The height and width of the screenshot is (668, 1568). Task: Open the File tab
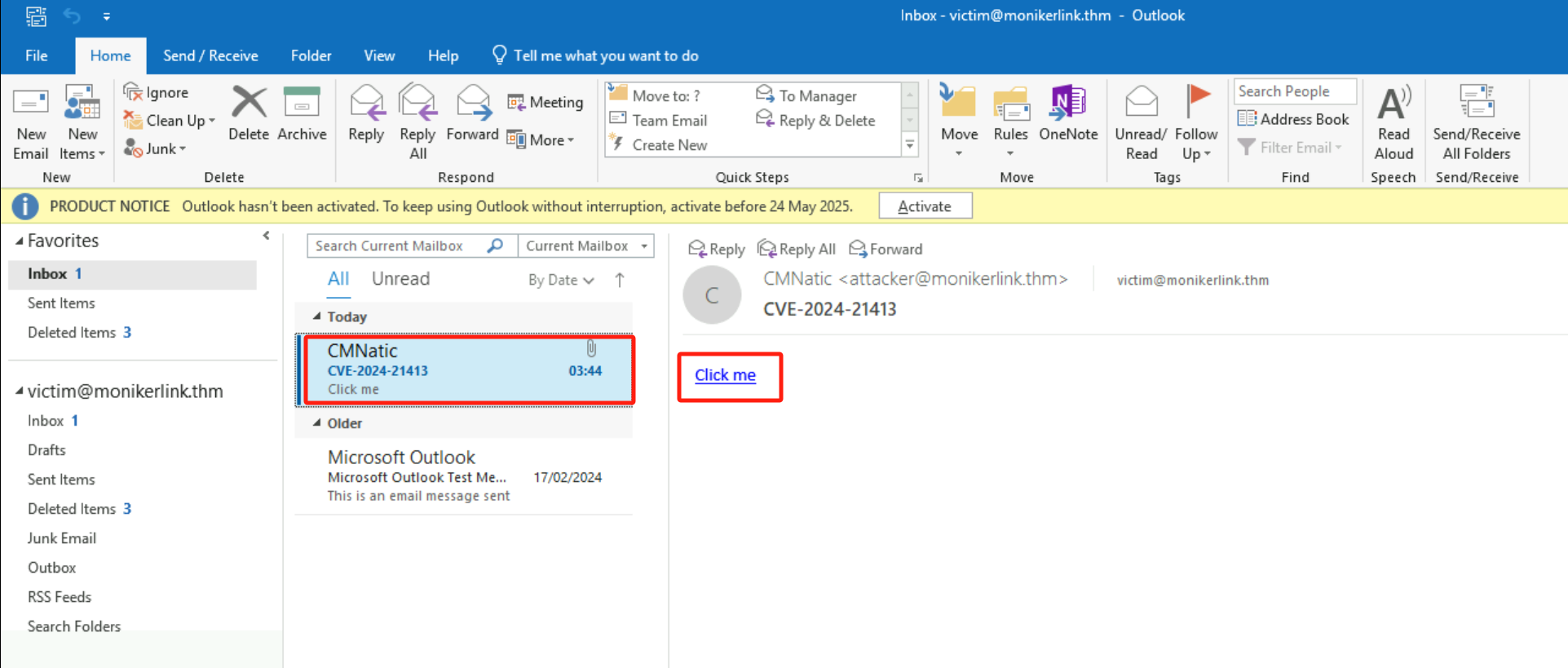point(37,55)
